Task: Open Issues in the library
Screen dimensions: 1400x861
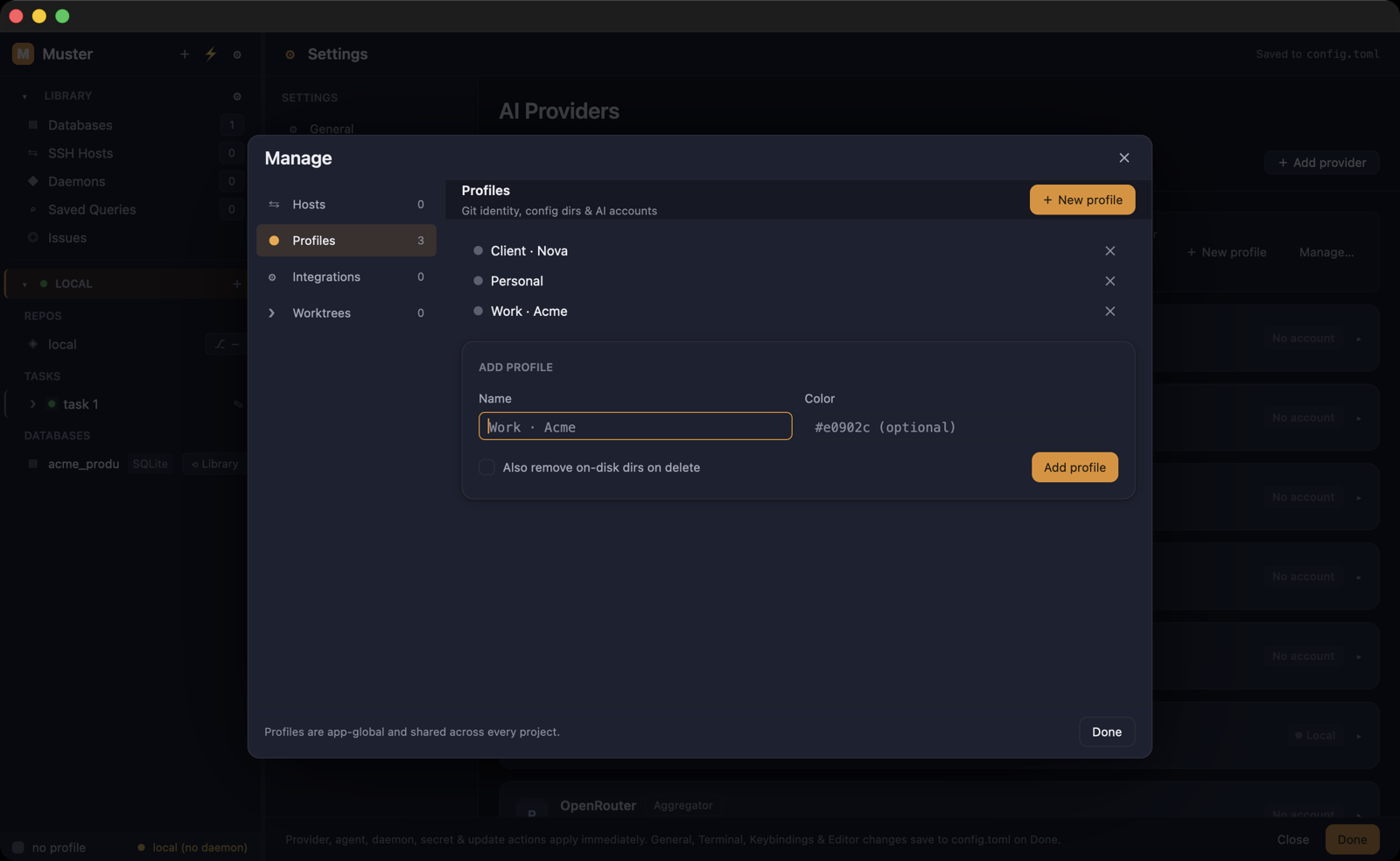Action: click(x=131, y=238)
